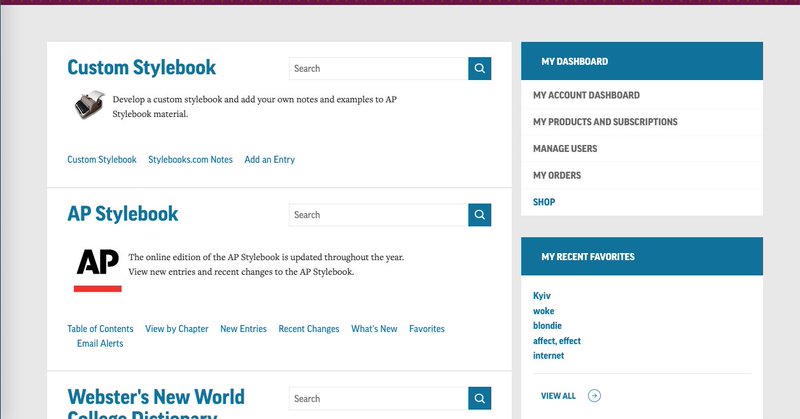The image size is (800, 419).
Task: Select My Products and Subscriptions menu item
Action: click(x=642, y=122)
